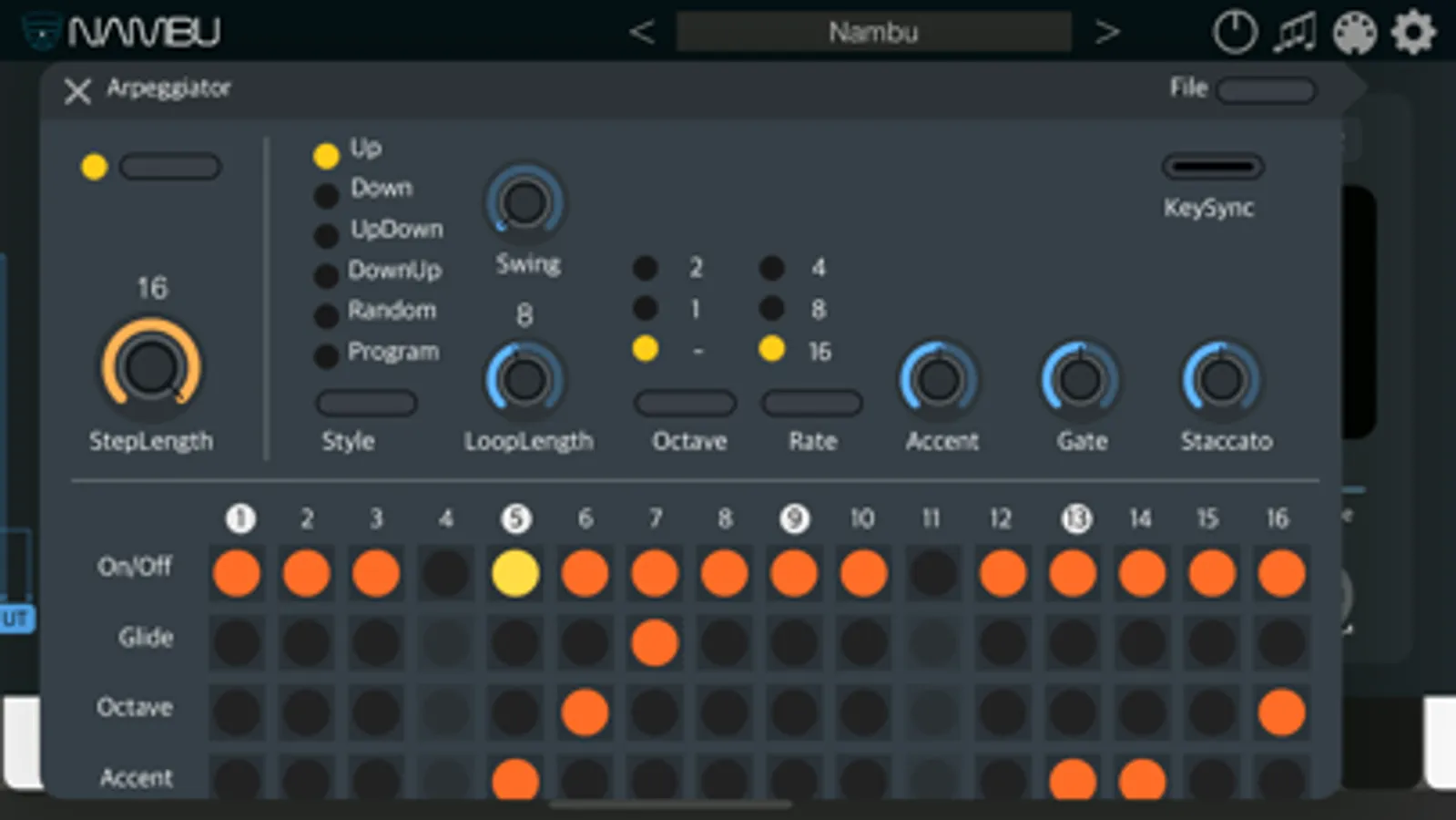Toggle On/Off for step 12
Viewport: 1456px width, 820px height.
click(x=1003, y=573)
